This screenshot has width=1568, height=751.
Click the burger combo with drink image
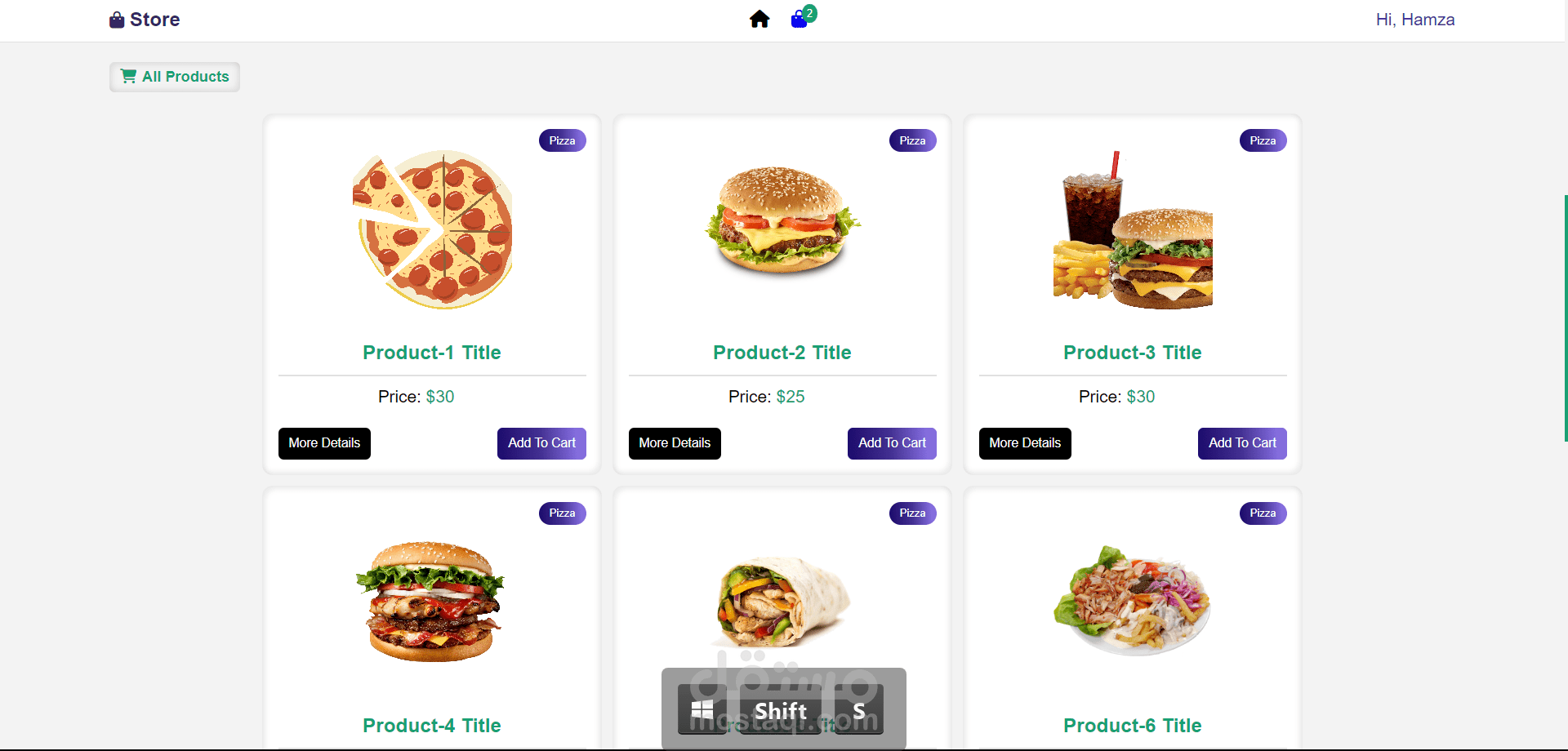[1133, 229]
